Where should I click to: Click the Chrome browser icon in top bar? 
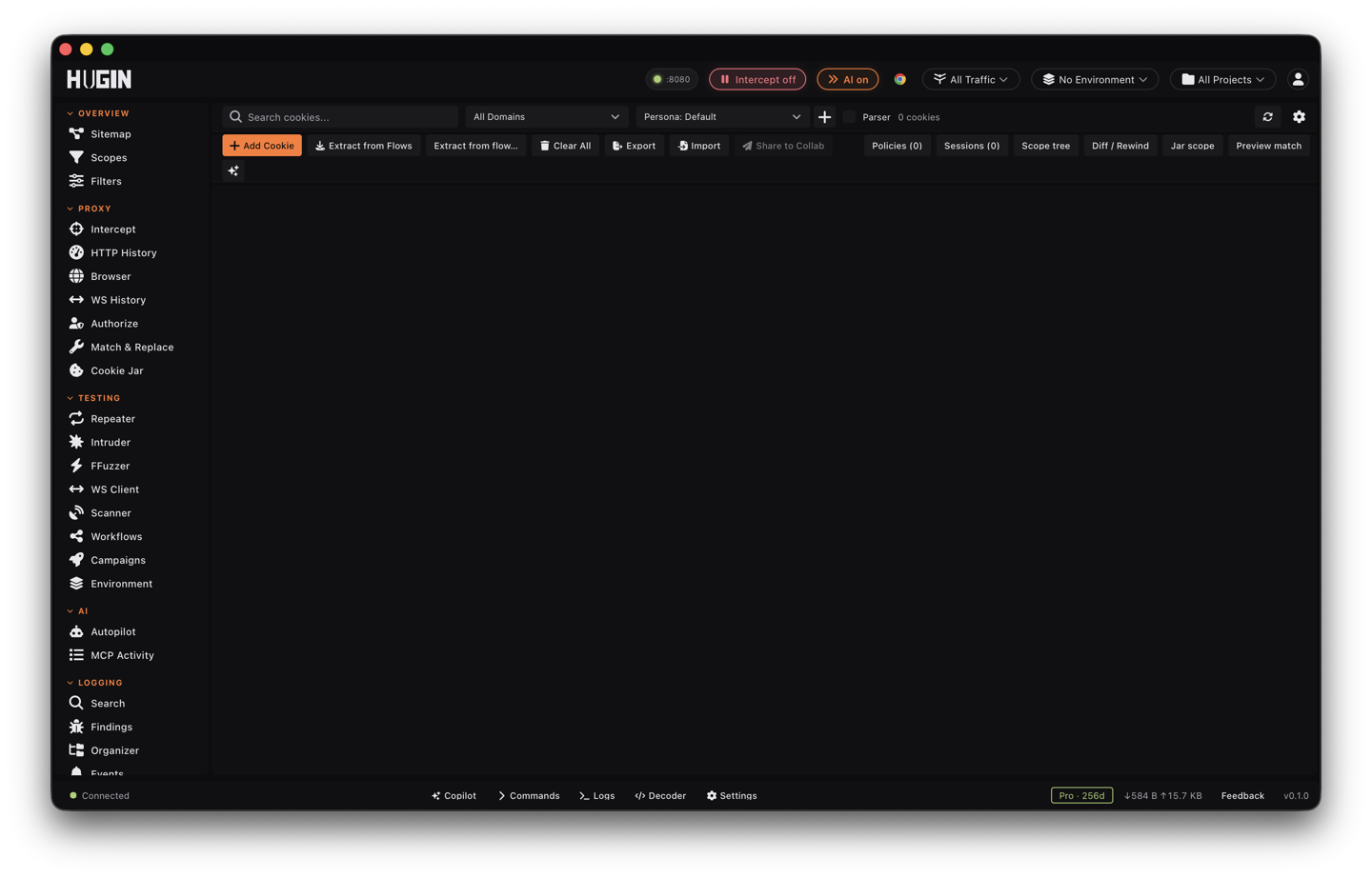[x=899, y=79]
